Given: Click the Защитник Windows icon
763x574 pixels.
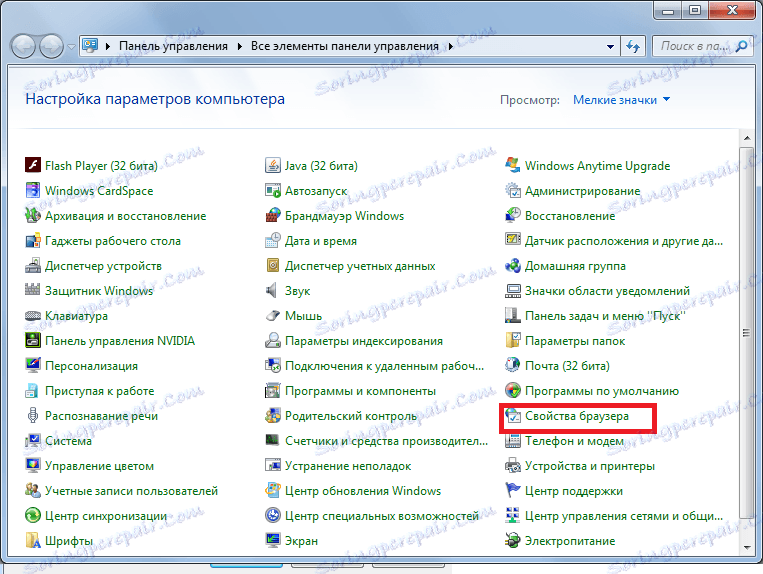Looking at the screenshot, I should click(33, 290).
